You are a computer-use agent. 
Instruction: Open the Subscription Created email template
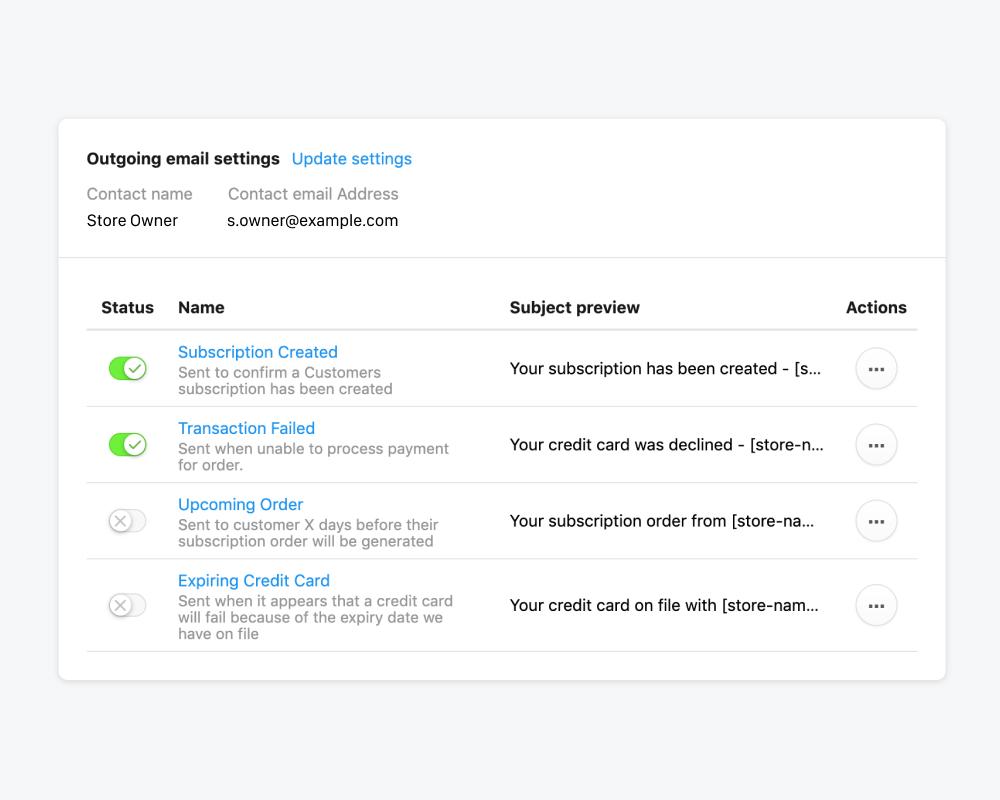pyautogui.click(x=257, y=352)
